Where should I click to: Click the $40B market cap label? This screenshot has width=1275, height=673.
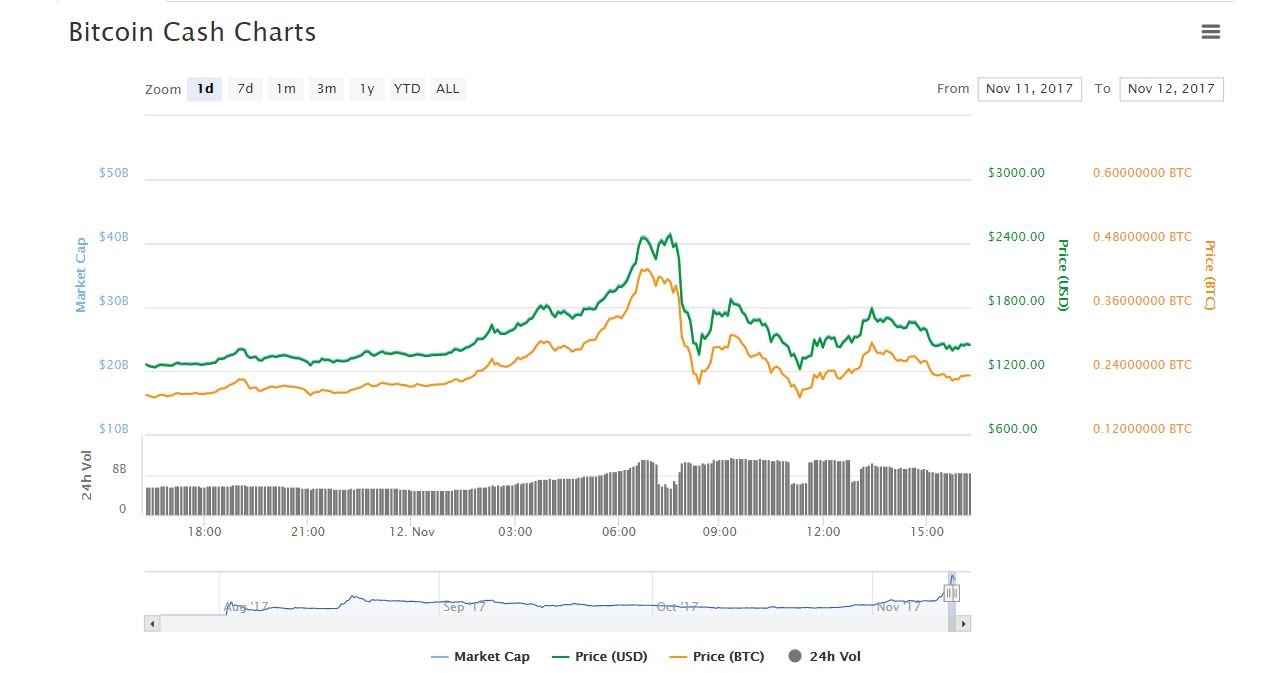[114, 237]
